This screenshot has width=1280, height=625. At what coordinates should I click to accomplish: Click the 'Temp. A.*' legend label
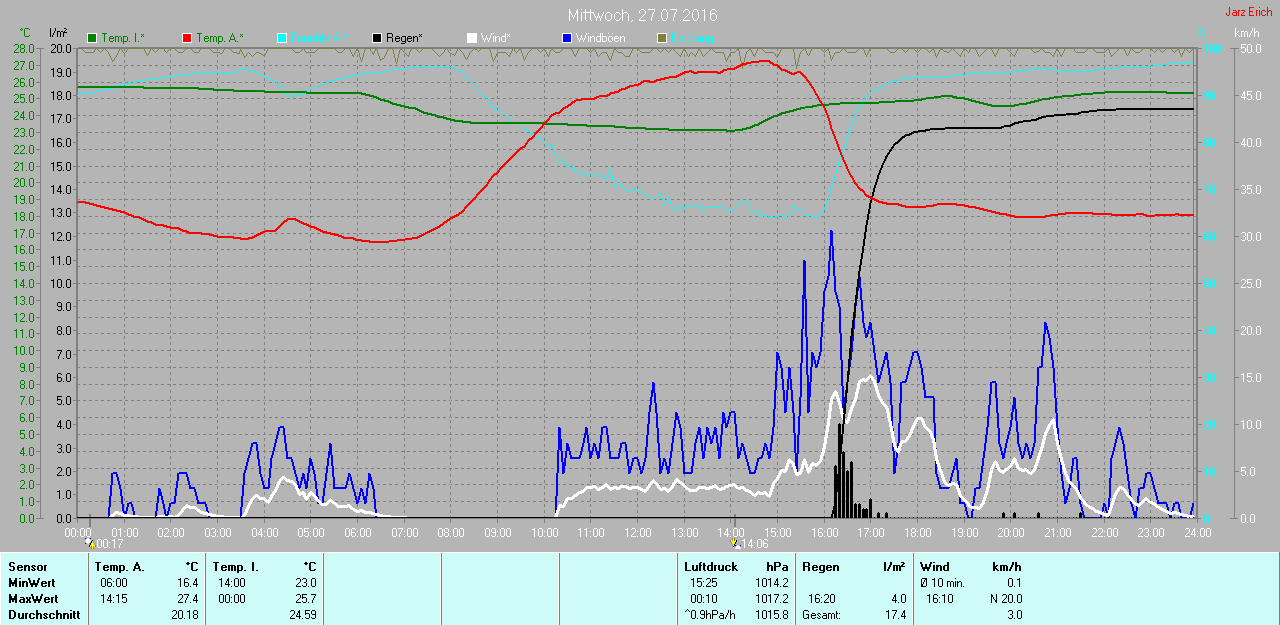(220, 38)
